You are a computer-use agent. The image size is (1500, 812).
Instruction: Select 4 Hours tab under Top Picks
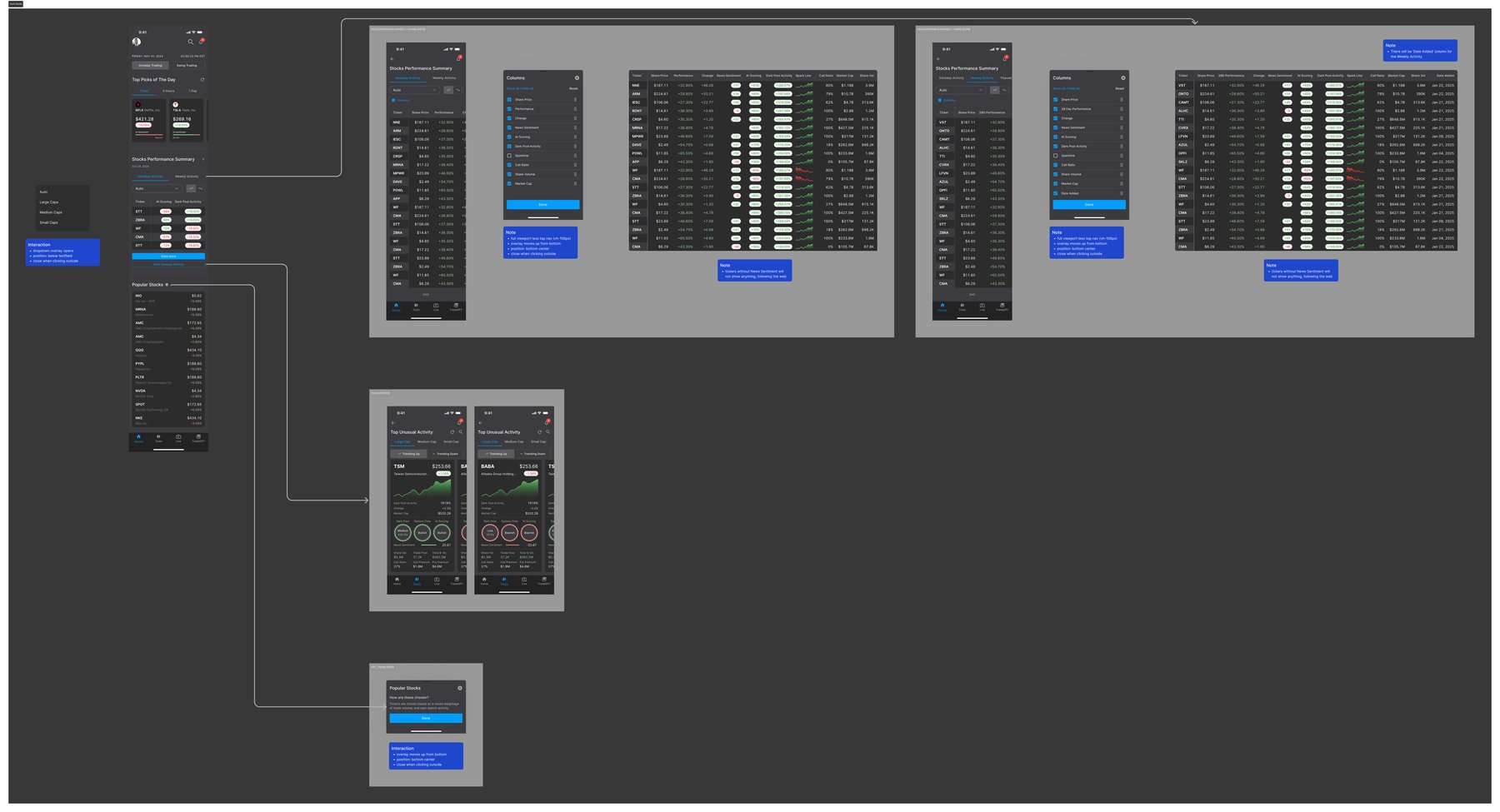pos(169,91)
